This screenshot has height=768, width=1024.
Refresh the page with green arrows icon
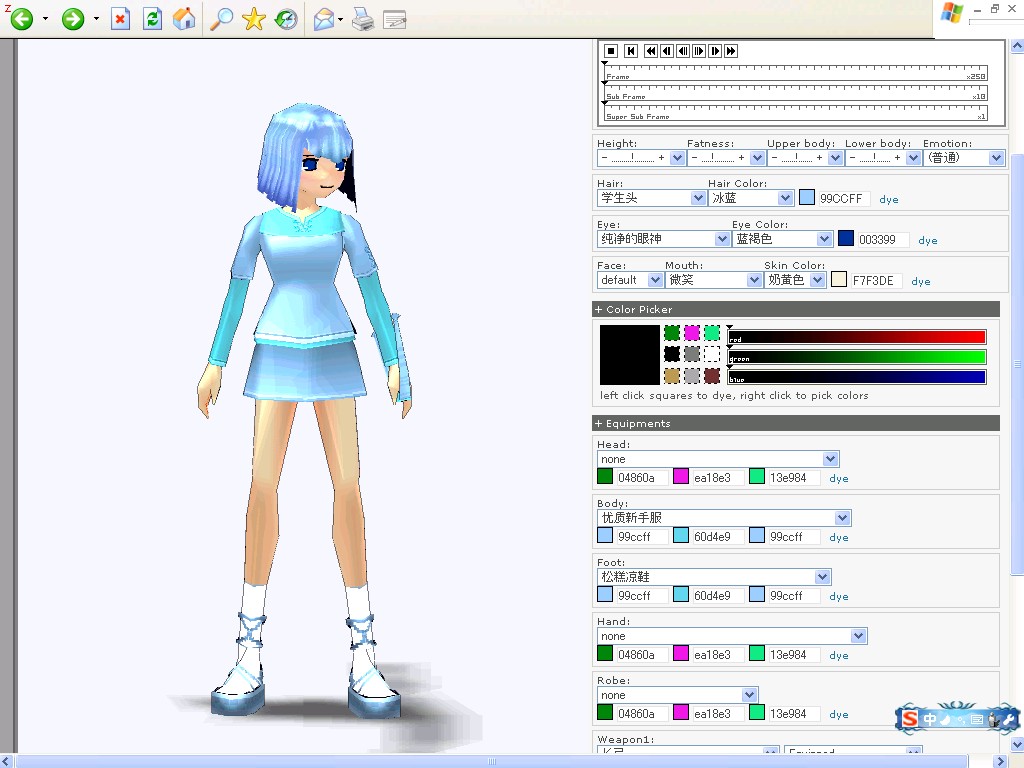click(x=153, y=19)
